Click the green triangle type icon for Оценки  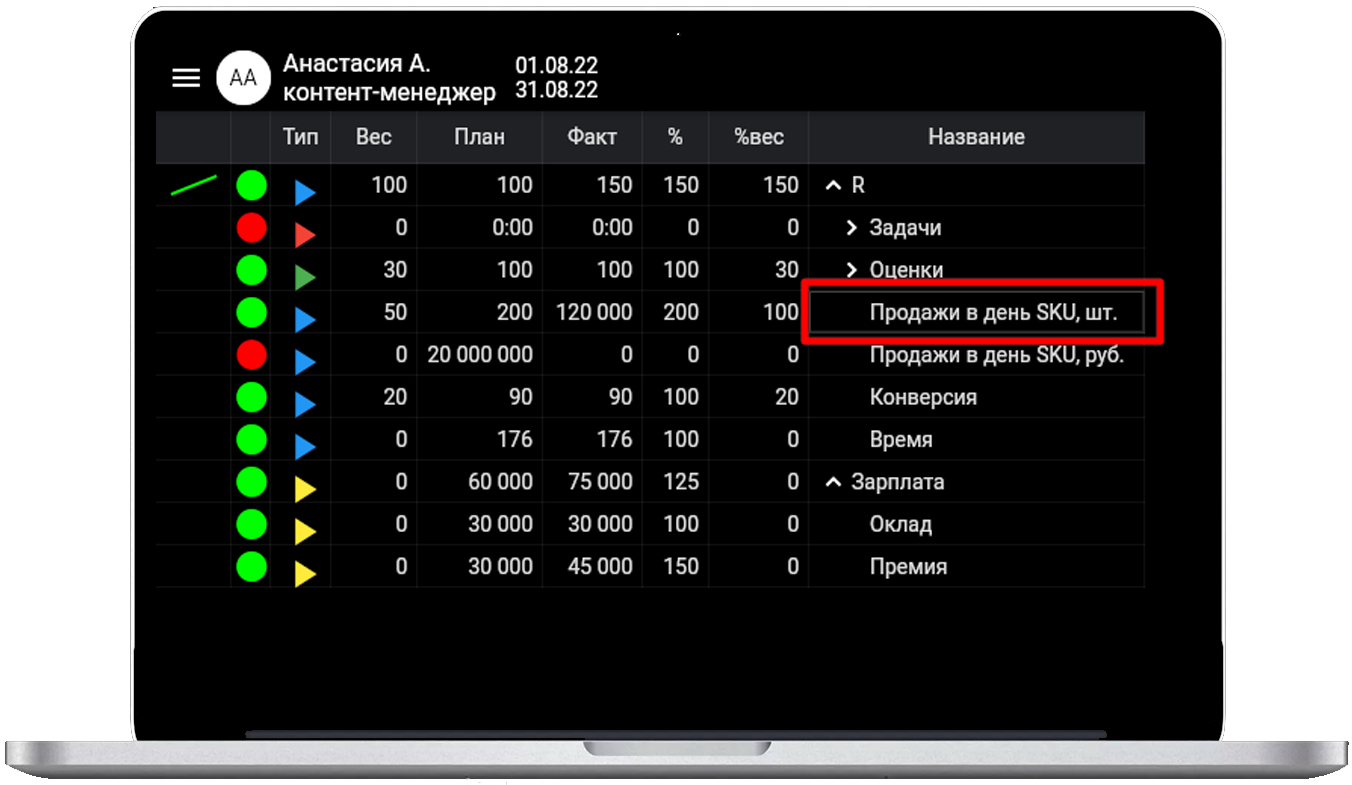(x=305, y=277)
